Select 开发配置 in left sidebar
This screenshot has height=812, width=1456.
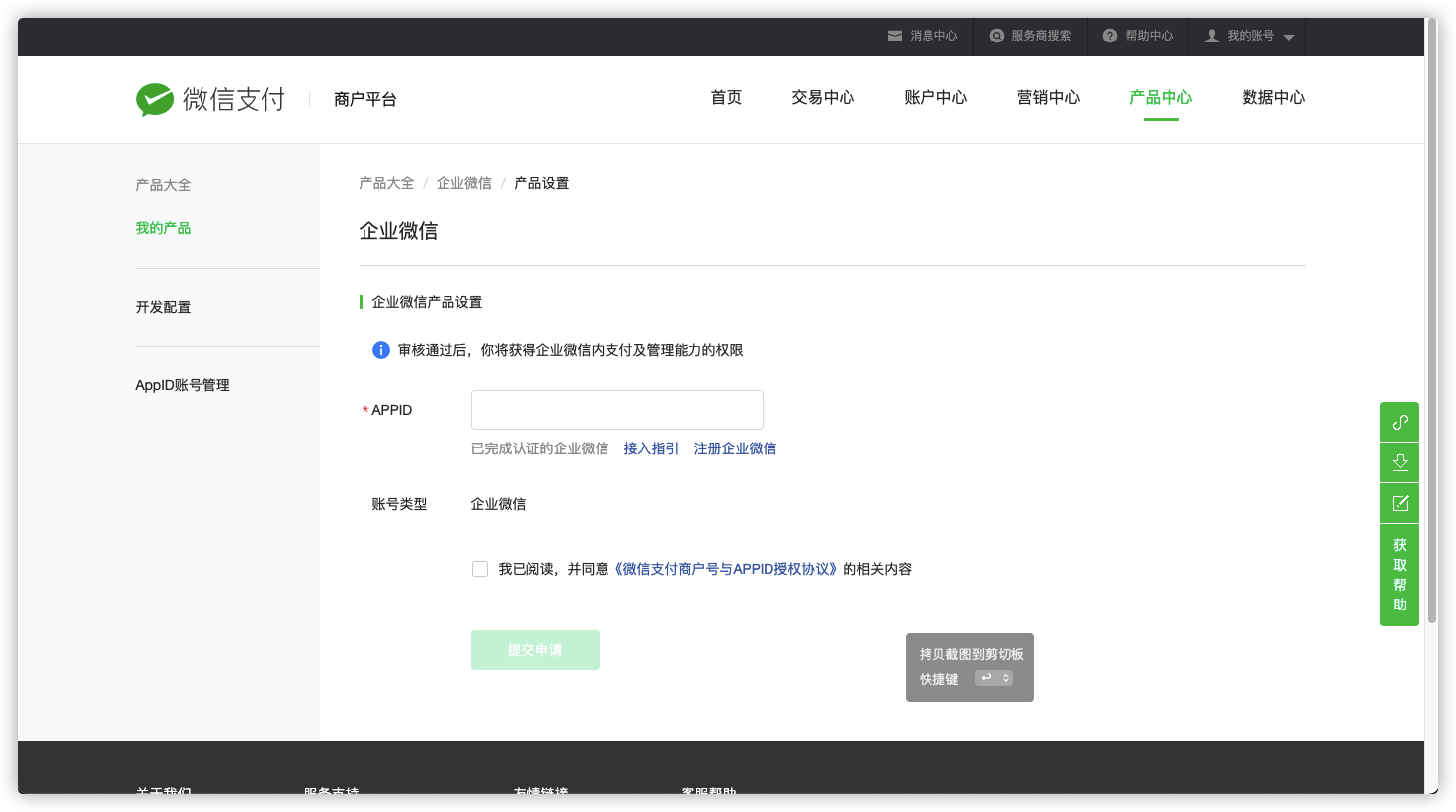click(x=163, y=307)
